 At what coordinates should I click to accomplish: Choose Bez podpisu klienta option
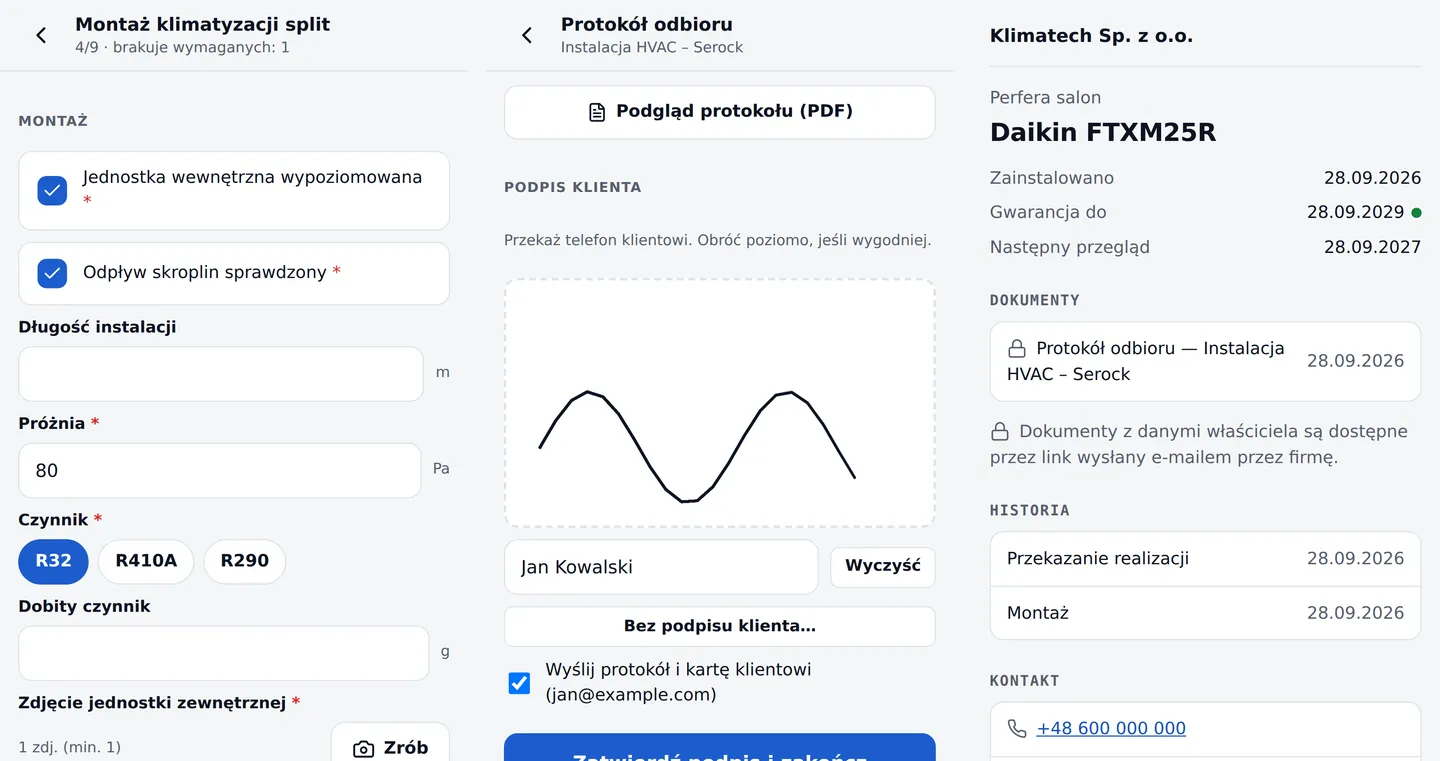tap(720, 626)
